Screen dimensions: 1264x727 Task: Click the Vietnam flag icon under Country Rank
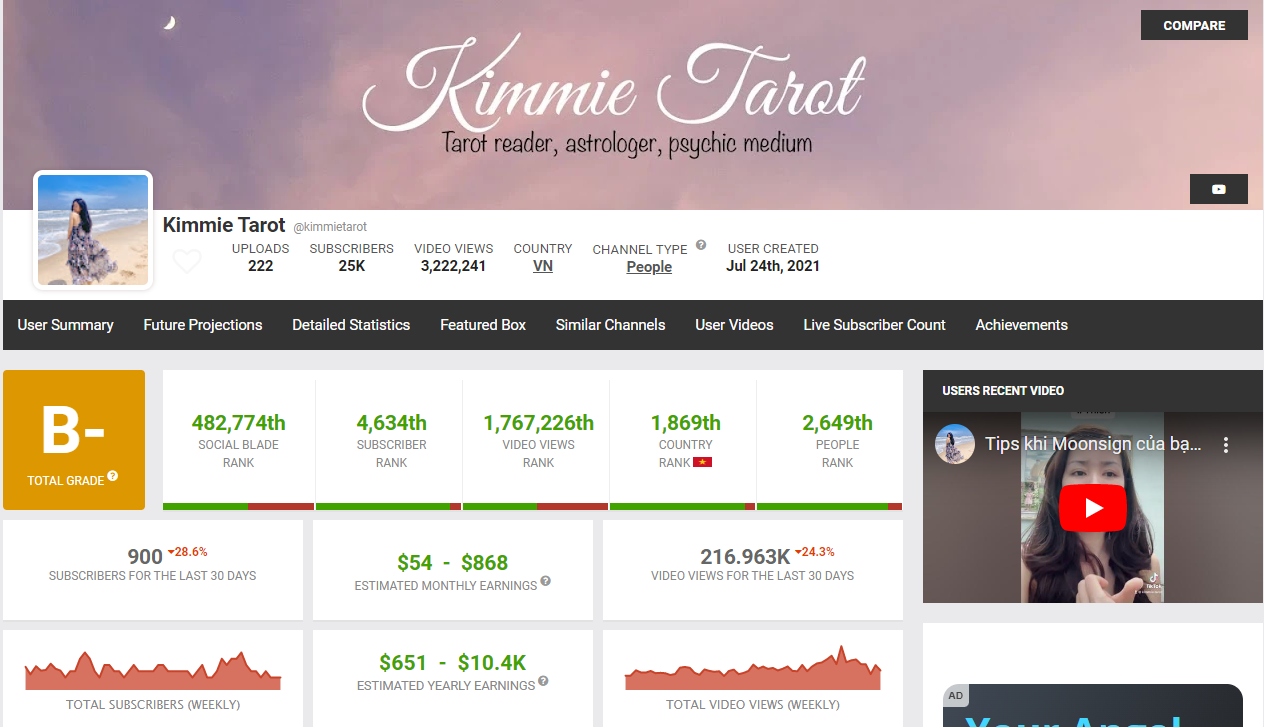tap(702, 462)
